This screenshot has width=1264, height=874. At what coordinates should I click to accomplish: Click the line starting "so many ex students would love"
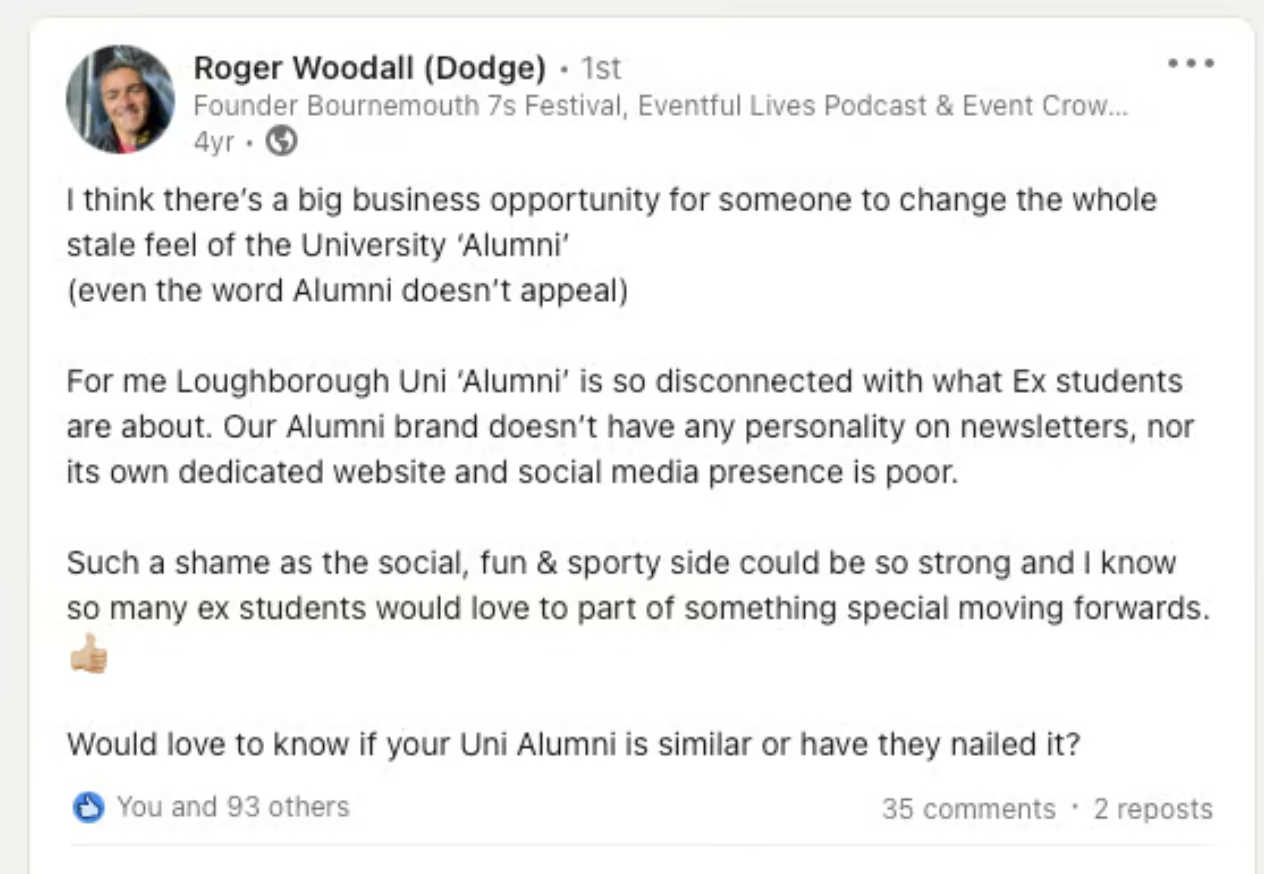[x=638, y=608]
